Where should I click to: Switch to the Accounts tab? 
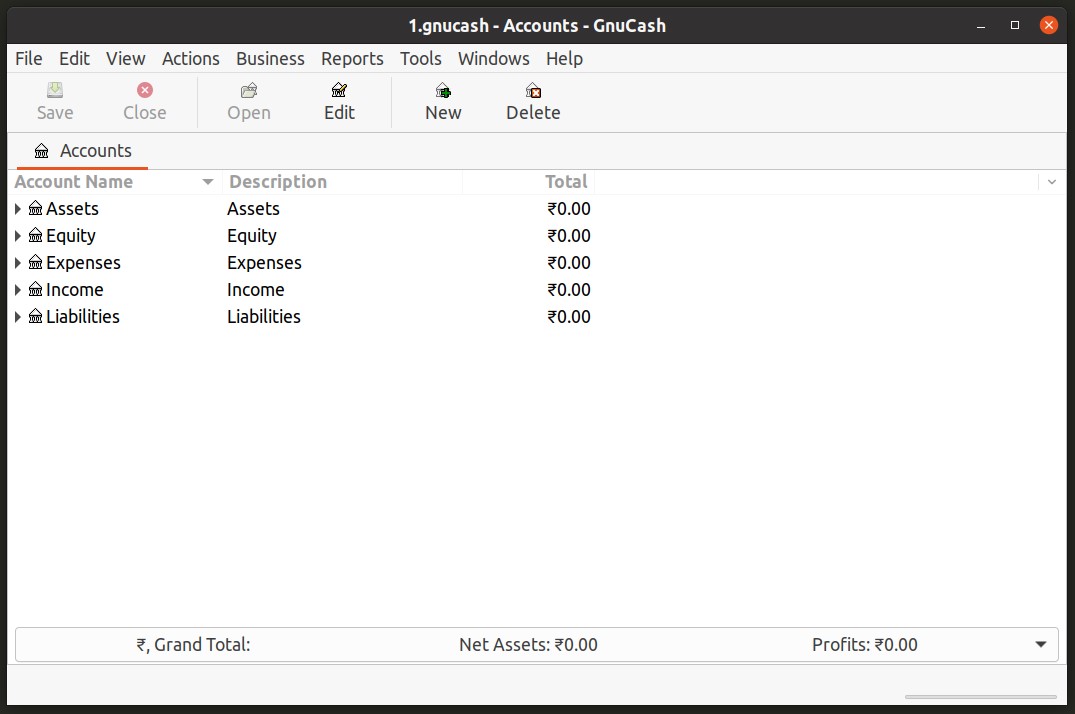tap(83, 151)
